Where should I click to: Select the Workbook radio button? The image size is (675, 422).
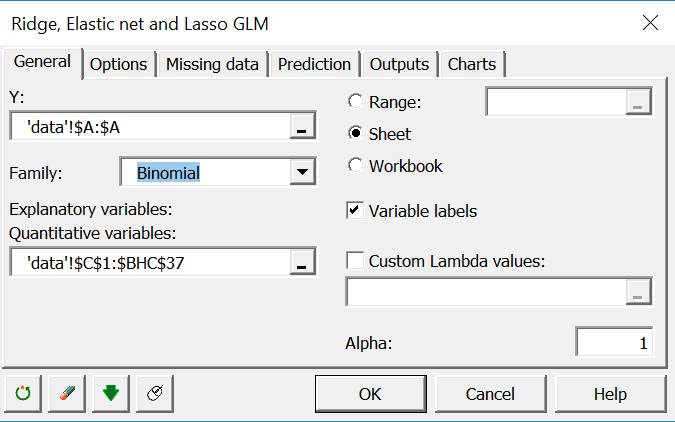click(355, 166)
